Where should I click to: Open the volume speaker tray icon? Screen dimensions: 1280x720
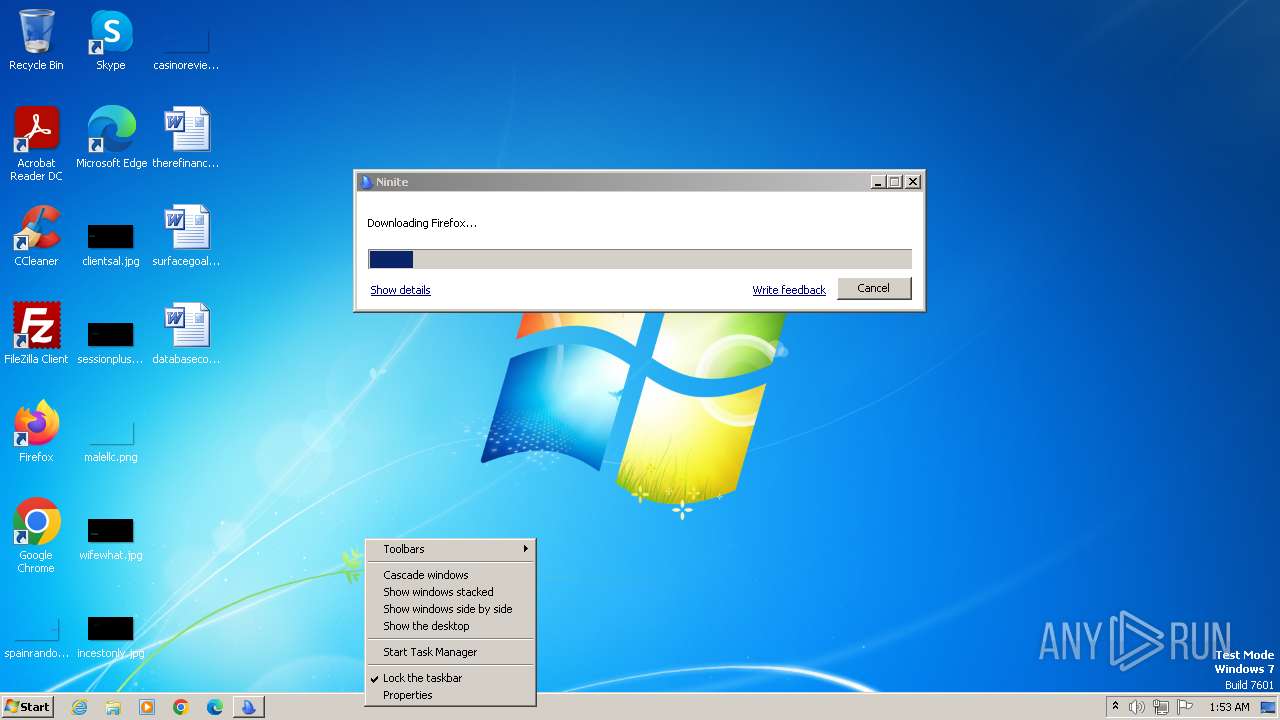pos(1137,707)
